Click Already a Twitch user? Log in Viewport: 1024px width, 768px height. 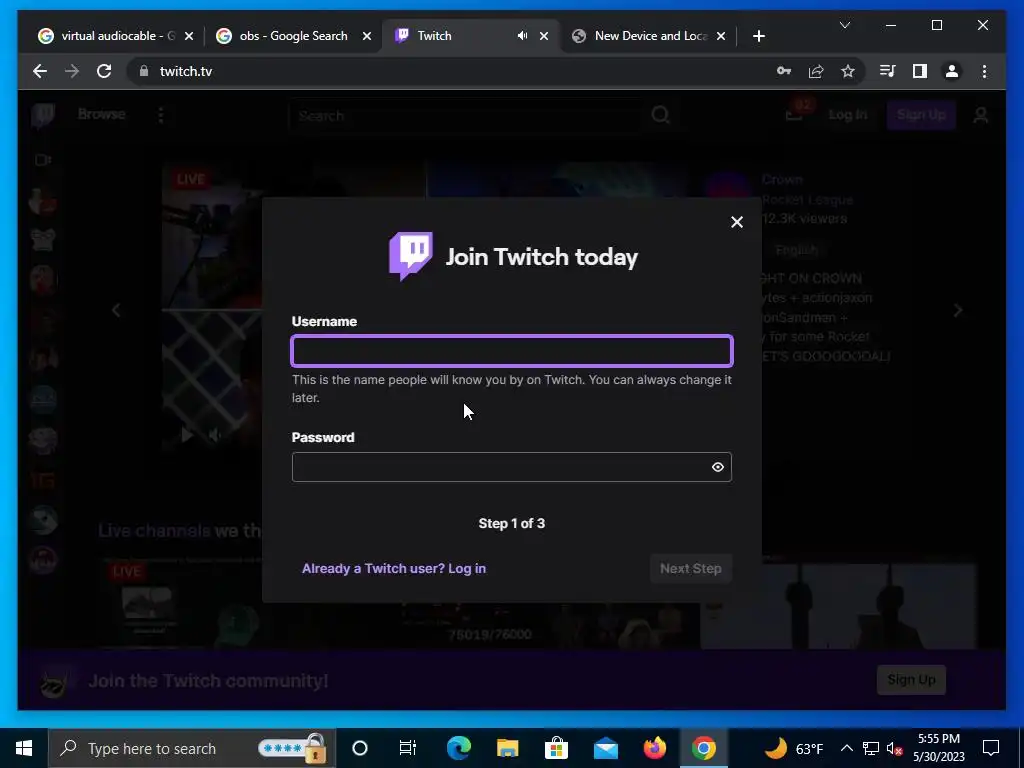click(394, 568)
